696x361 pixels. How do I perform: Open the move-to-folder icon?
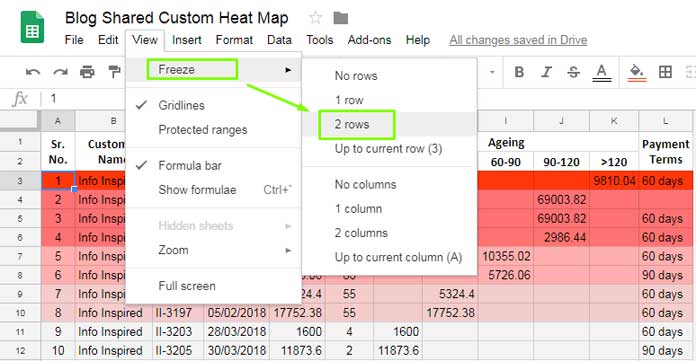coord(340,18)
